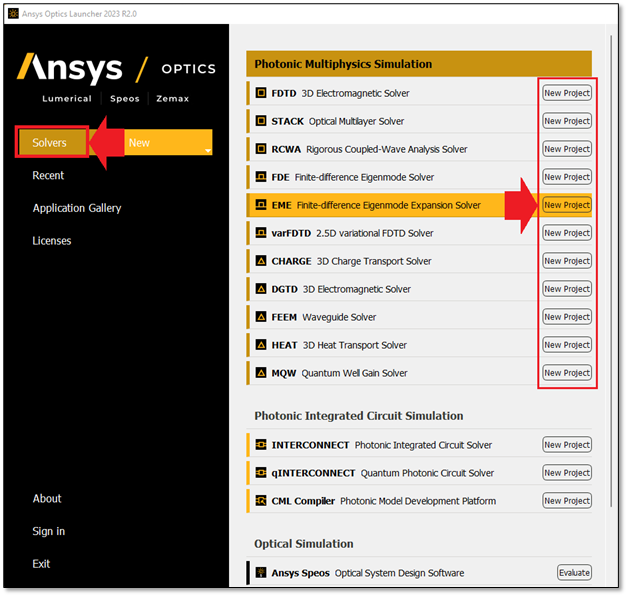This screenshot has width=627, height=596.
Task: Click the HEAT solver icon
Action: (262, 345)
